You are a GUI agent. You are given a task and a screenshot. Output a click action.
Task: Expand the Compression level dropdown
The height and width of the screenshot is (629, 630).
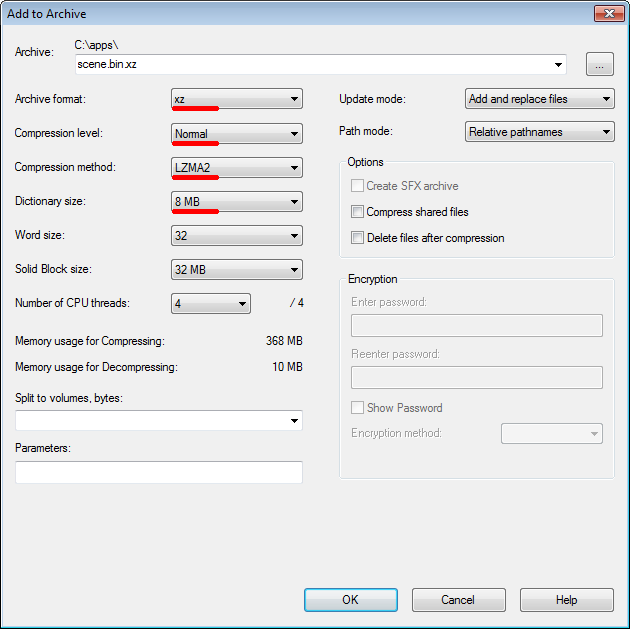(x=237, y=133)
